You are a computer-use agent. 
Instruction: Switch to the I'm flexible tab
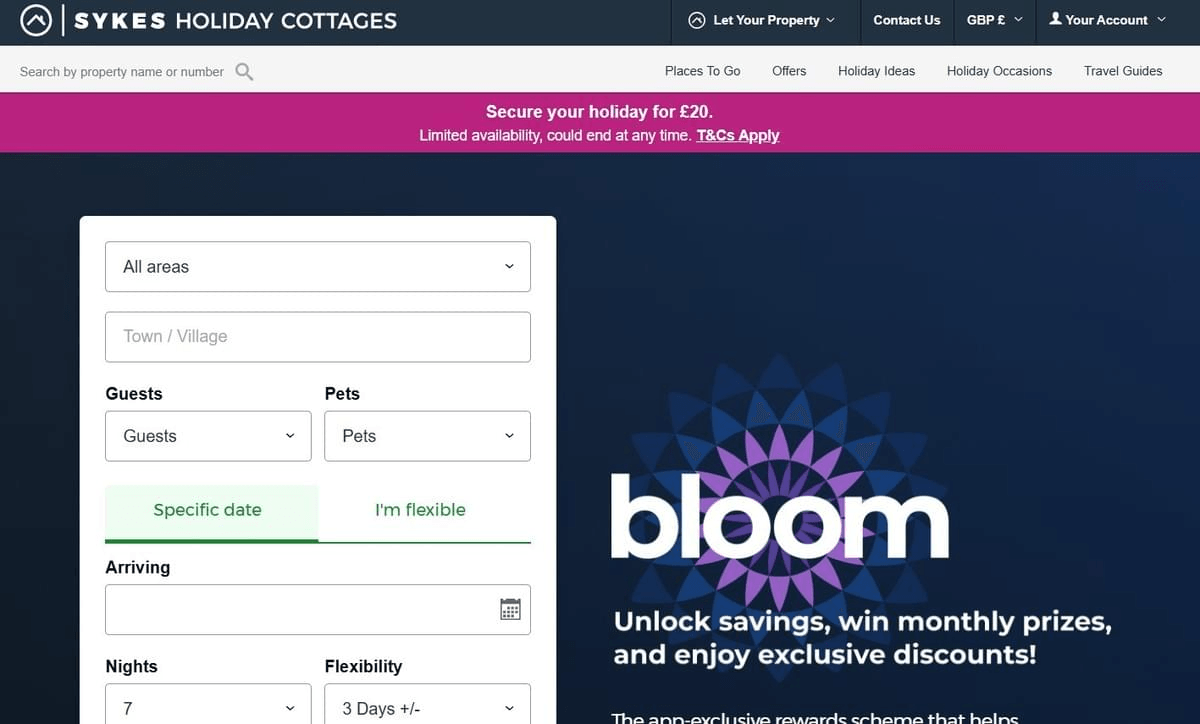[421, 510]
